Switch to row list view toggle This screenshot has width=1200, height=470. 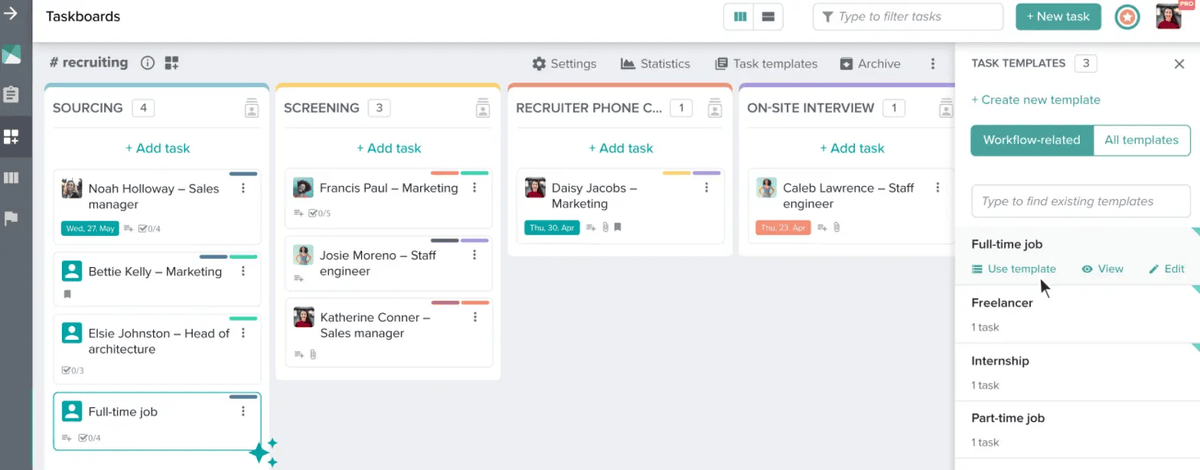[x=768, y=17]
